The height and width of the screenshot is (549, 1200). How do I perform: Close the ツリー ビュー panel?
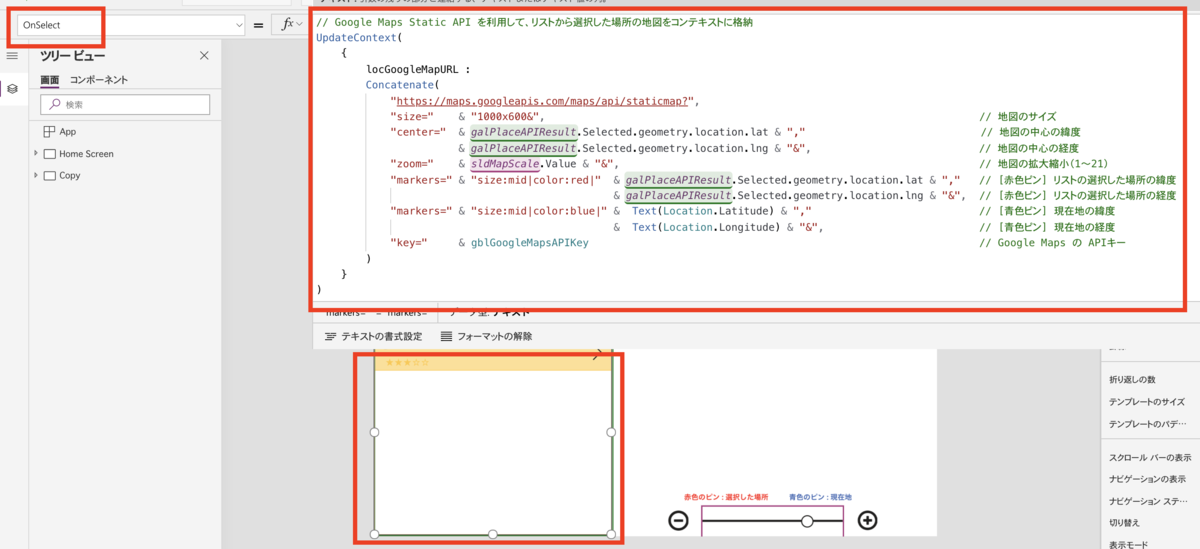tap(204, 56)
